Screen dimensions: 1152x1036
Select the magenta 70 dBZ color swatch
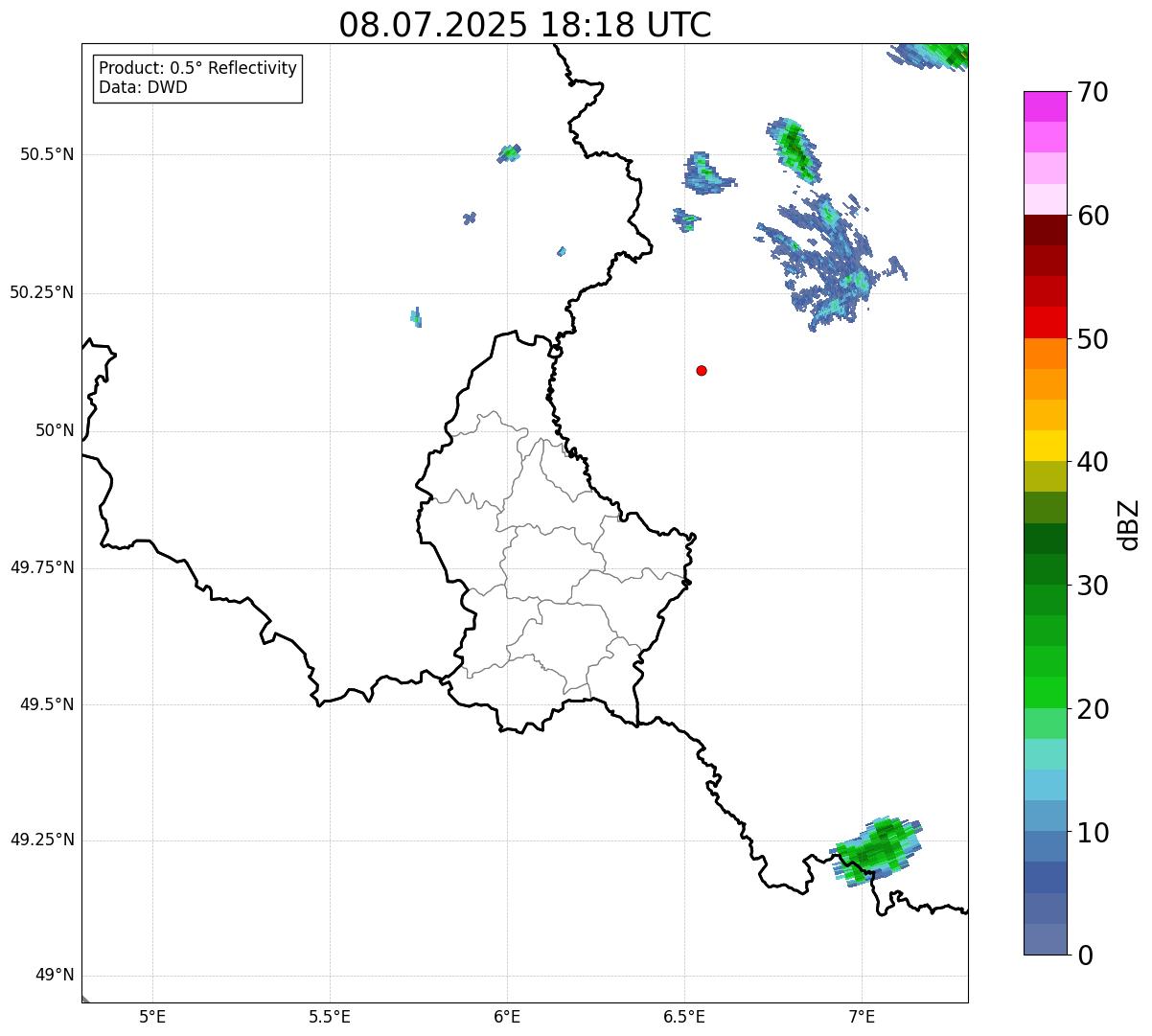click(1046, 106)
